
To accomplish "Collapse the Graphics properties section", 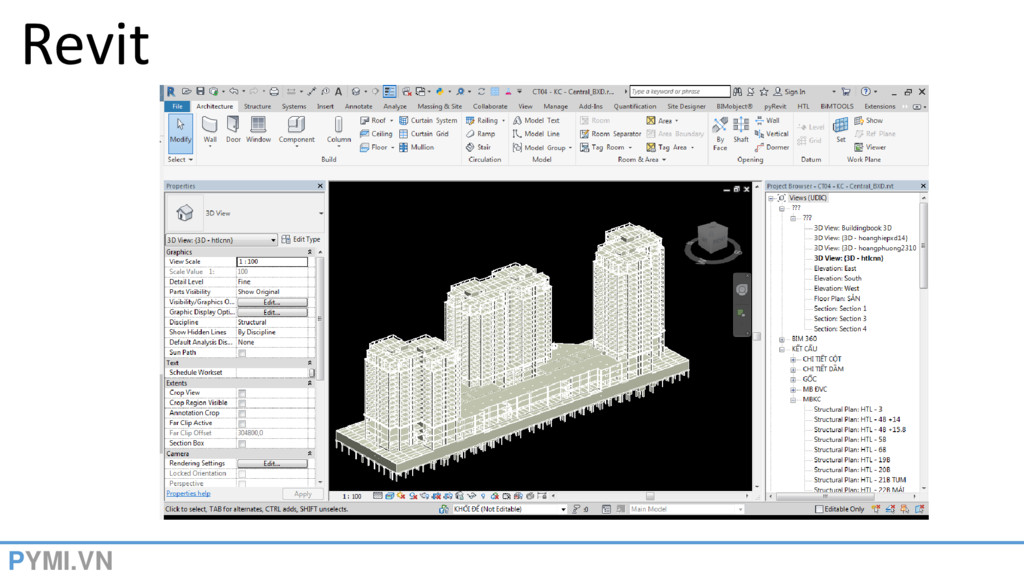I will (310, 252).
